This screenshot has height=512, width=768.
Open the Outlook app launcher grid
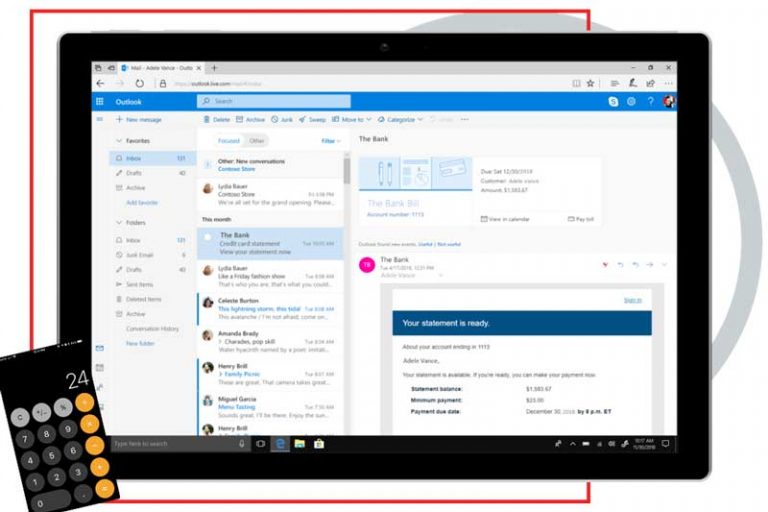point(100,101)
